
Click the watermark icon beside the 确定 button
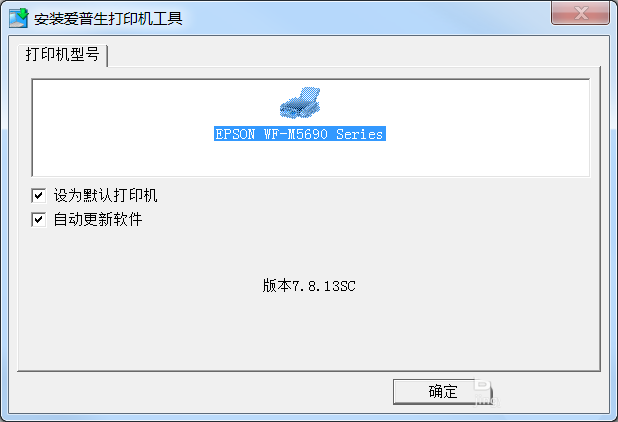point(486,392)
